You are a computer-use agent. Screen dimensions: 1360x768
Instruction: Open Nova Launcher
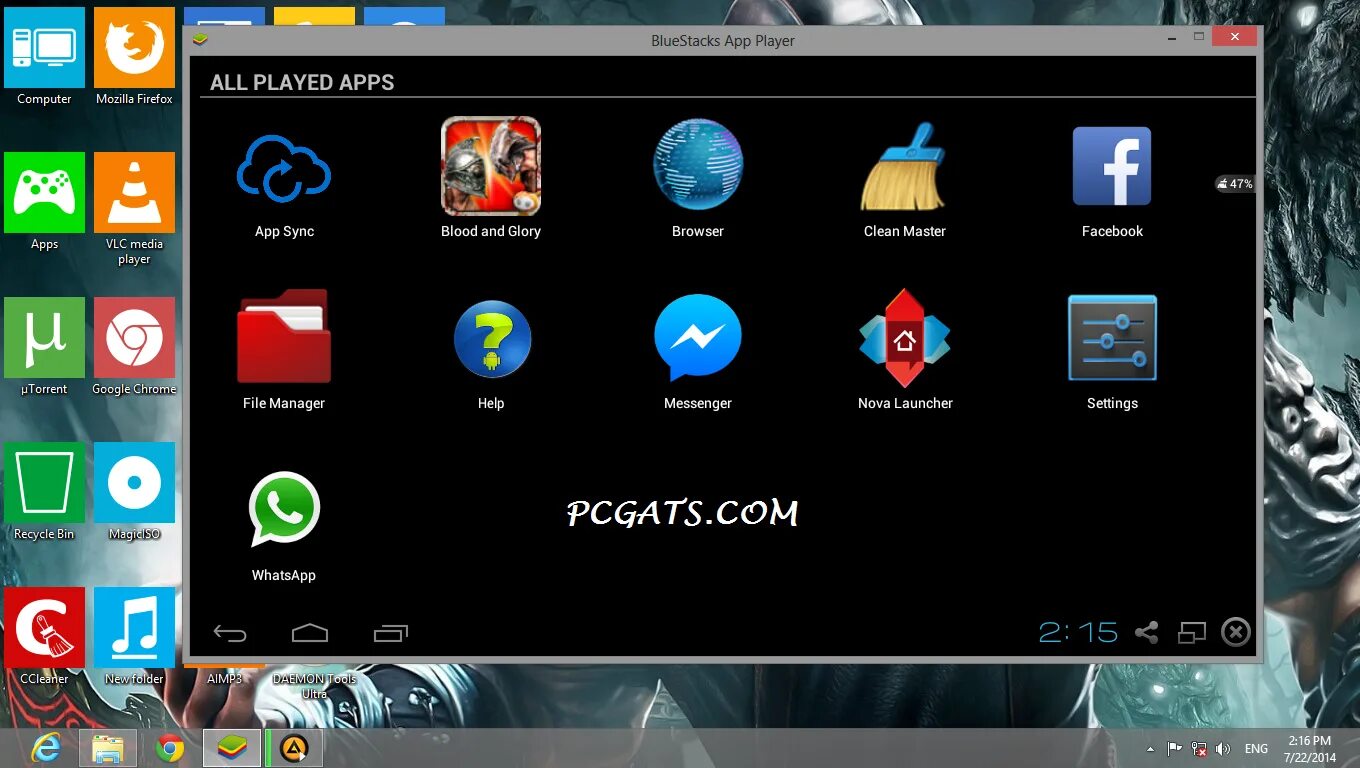click(x=904, y=338)
